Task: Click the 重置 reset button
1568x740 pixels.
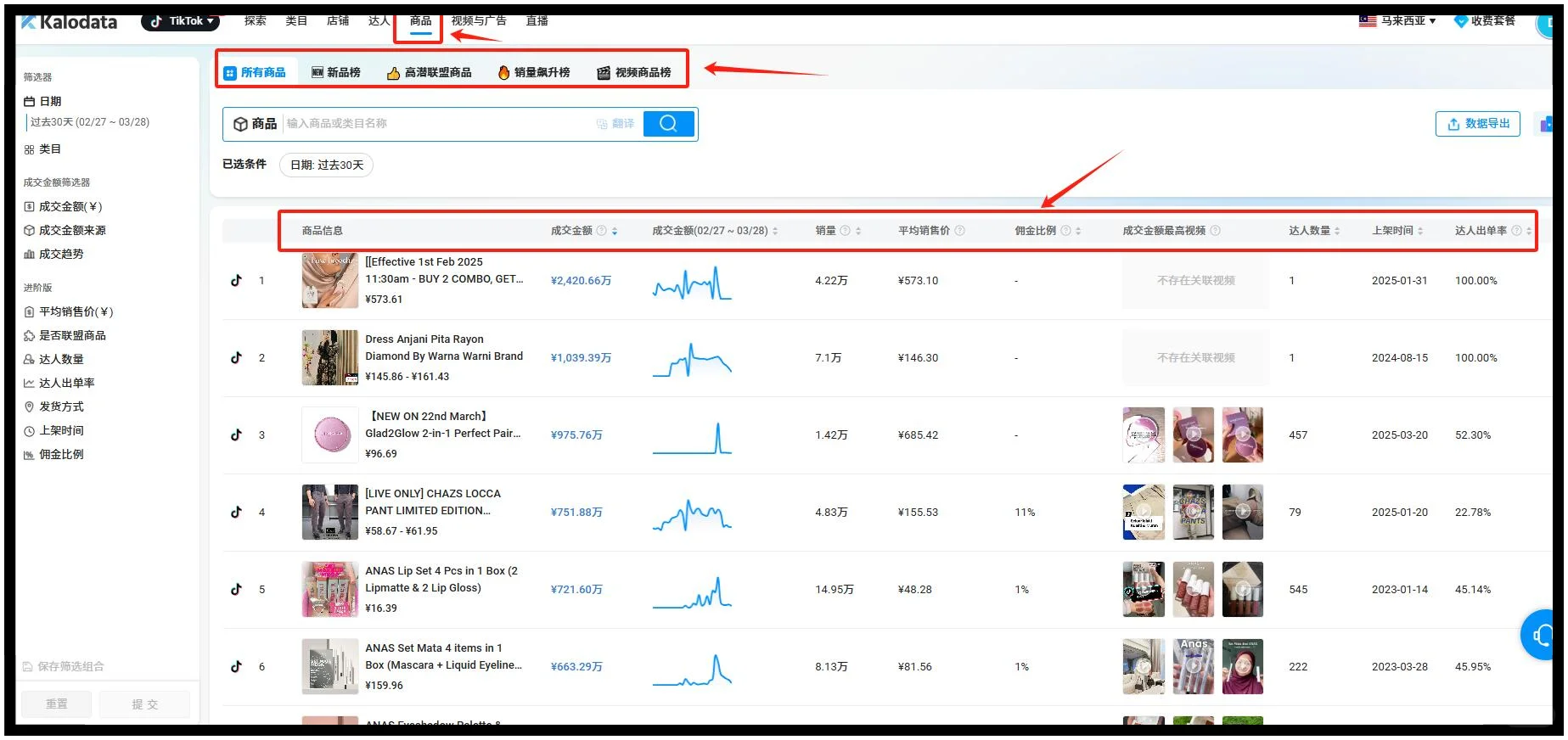Action: pos(57,704)
